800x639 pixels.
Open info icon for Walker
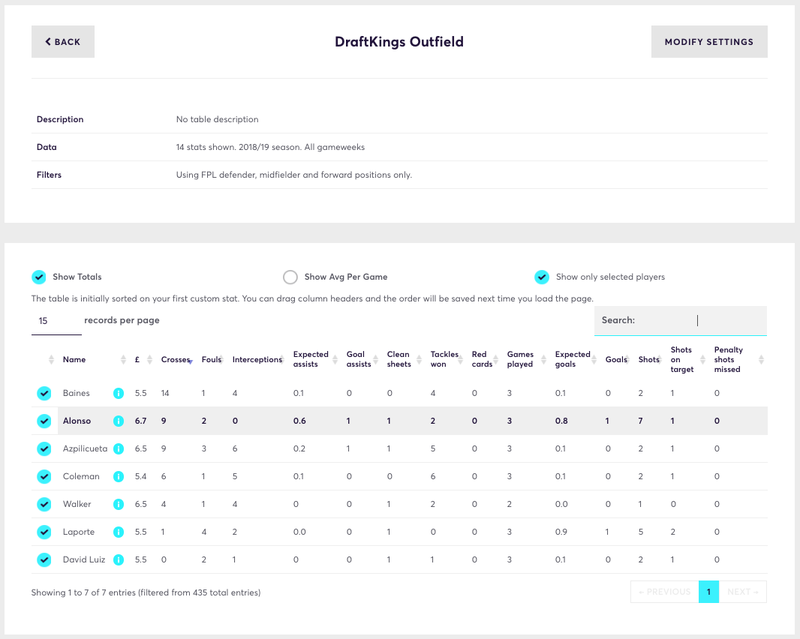[118, 504]
